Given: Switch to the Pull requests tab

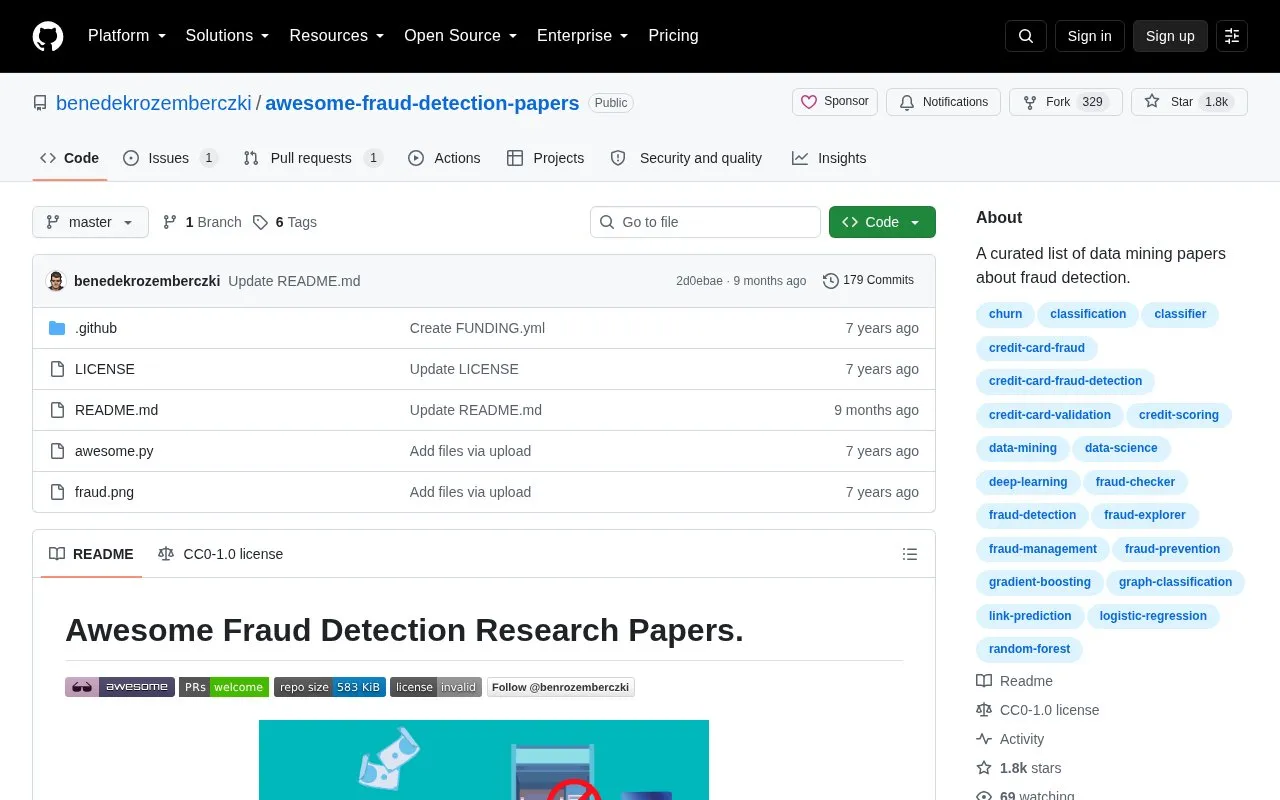Looking at the screenshot, I should [313, 158].
